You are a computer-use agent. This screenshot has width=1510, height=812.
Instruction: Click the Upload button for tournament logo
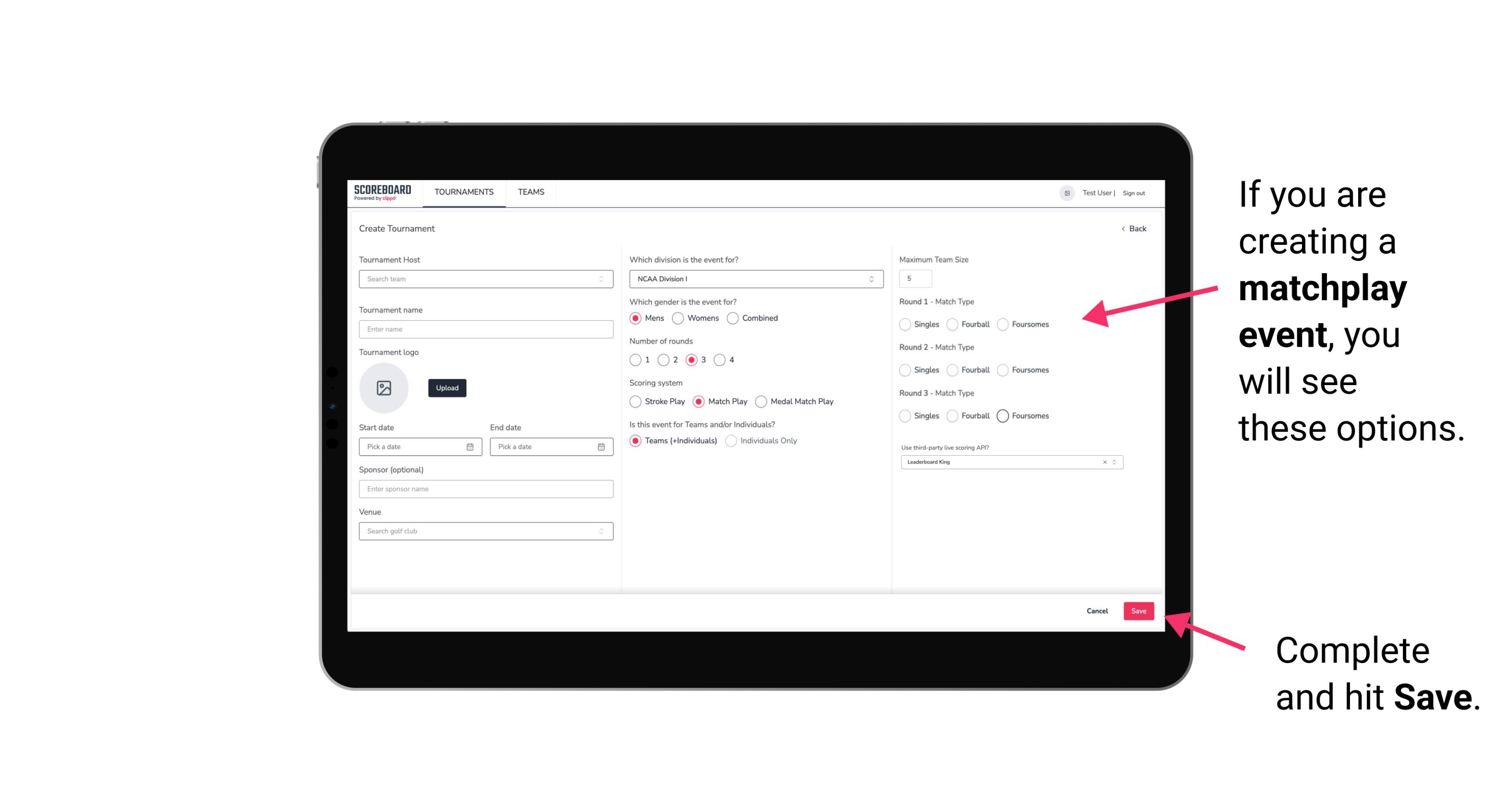(447, 388)
